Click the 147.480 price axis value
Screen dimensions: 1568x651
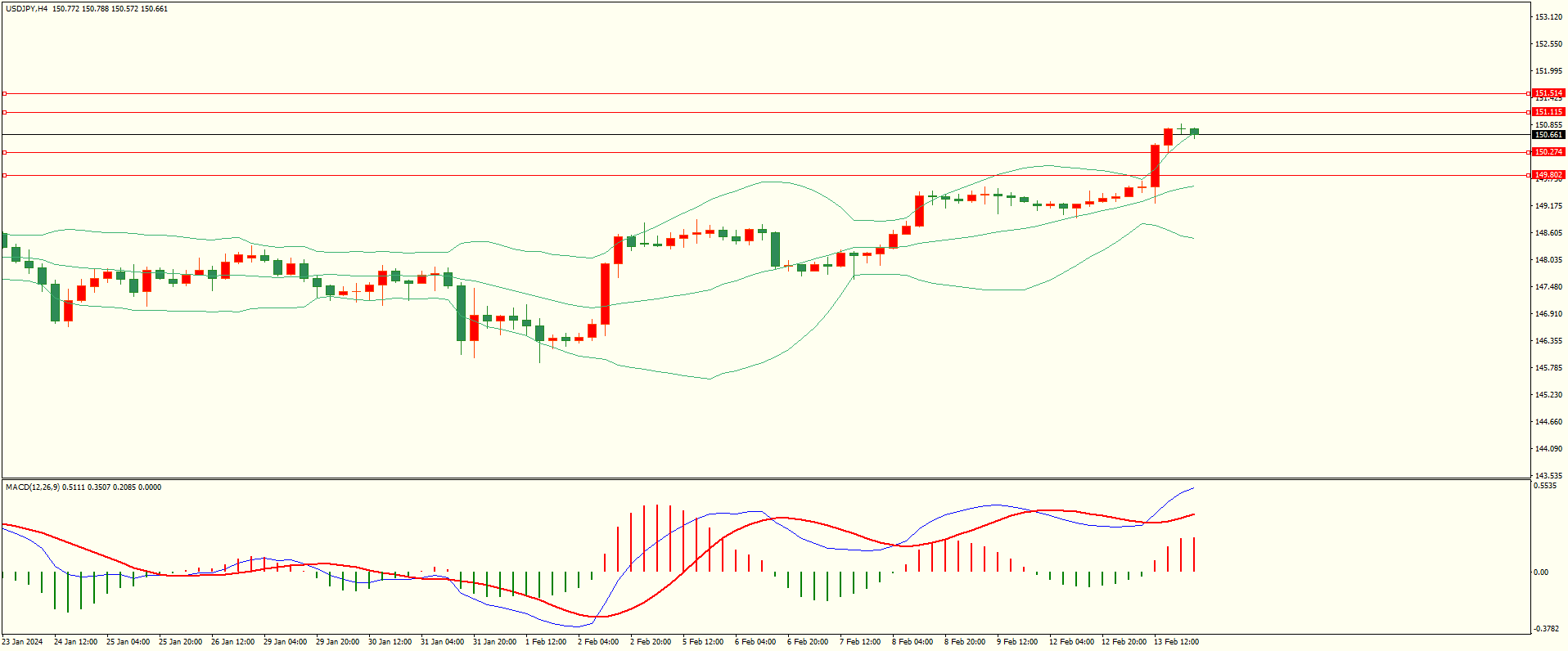point(1548,287)
